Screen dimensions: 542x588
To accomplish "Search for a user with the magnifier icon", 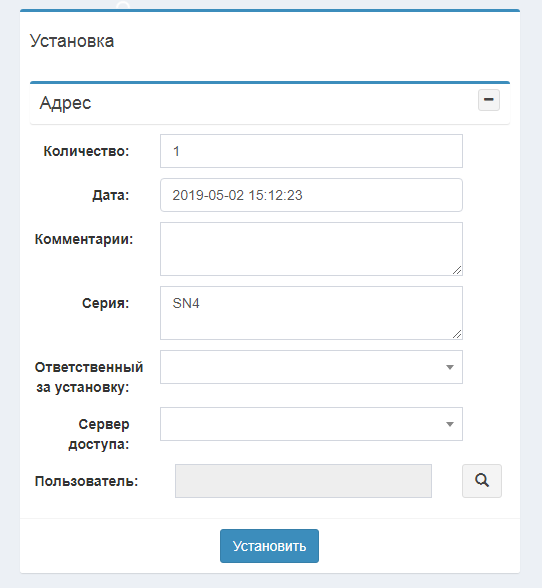I will (x=482, y=481).
